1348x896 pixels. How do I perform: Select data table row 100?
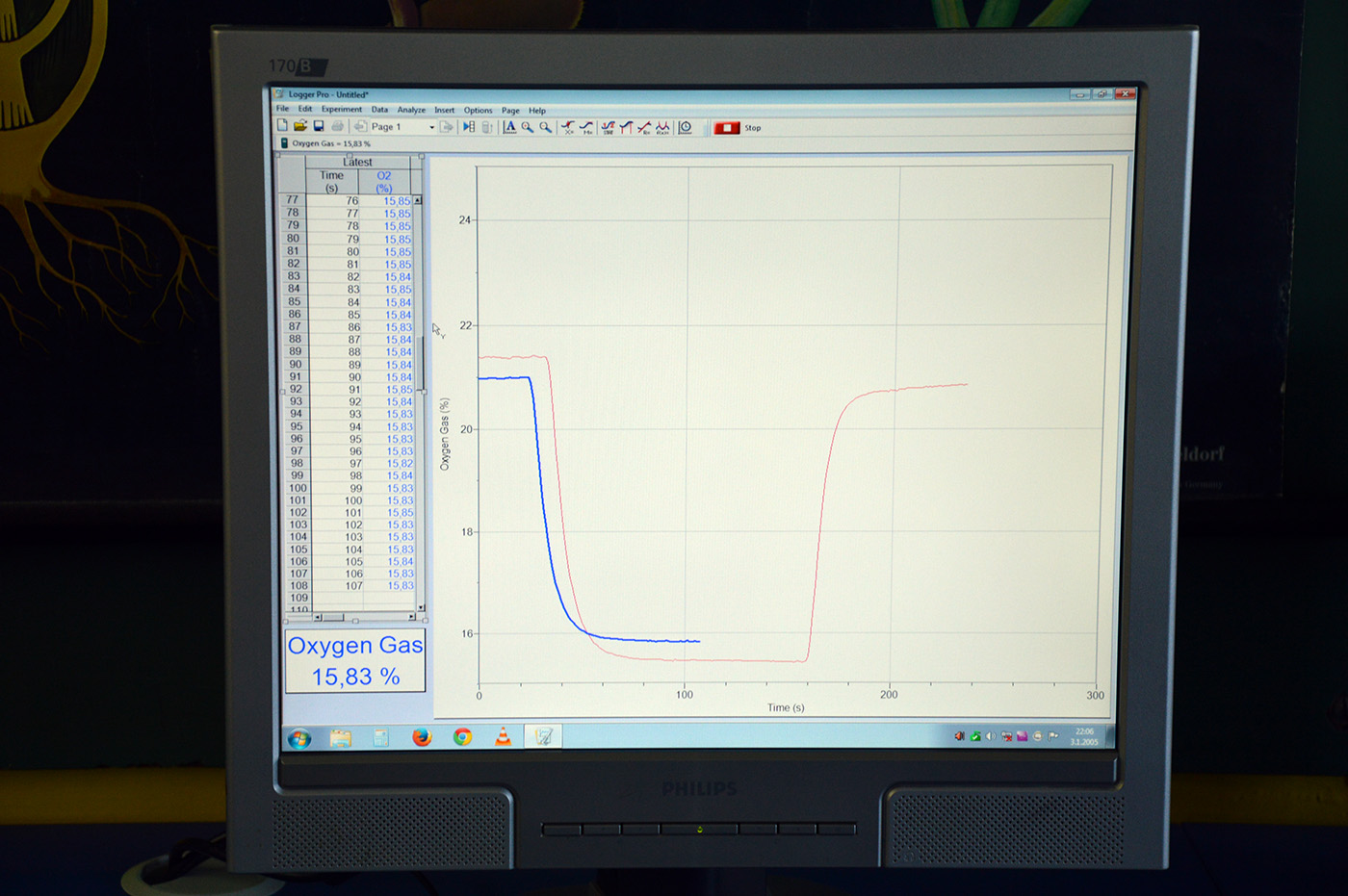click(298, 488)
